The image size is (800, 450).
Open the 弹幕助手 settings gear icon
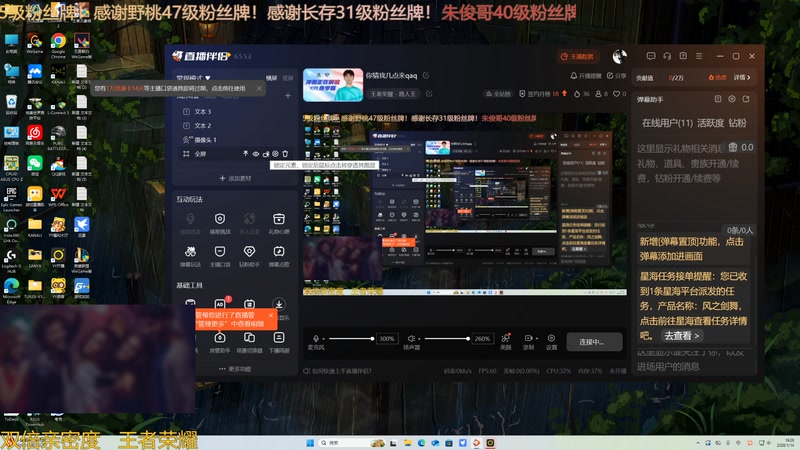click(732, 99)
